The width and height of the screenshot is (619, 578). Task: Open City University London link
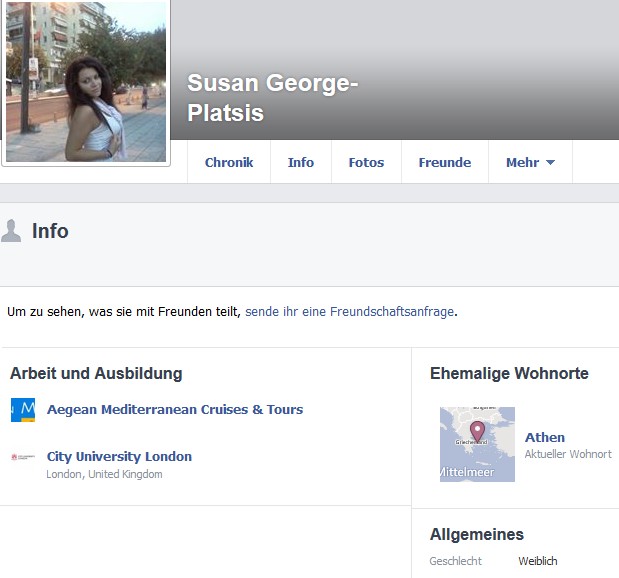pos(119,456)
